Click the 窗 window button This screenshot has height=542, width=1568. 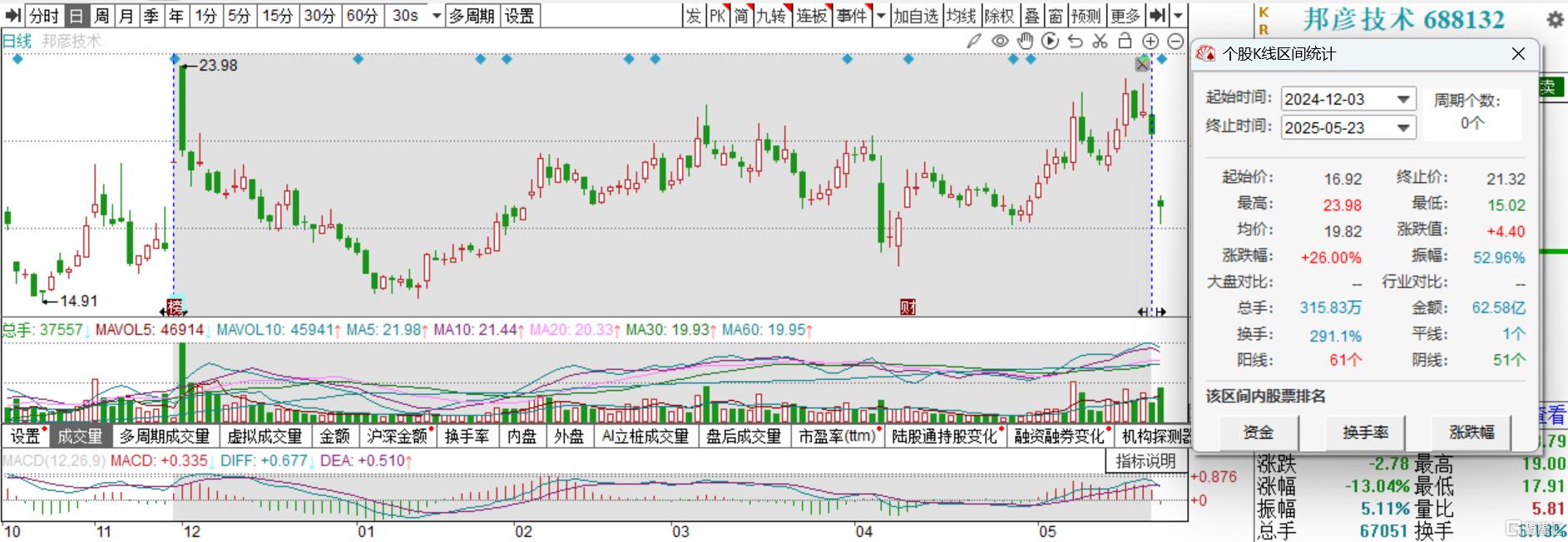coord(1055,16)
